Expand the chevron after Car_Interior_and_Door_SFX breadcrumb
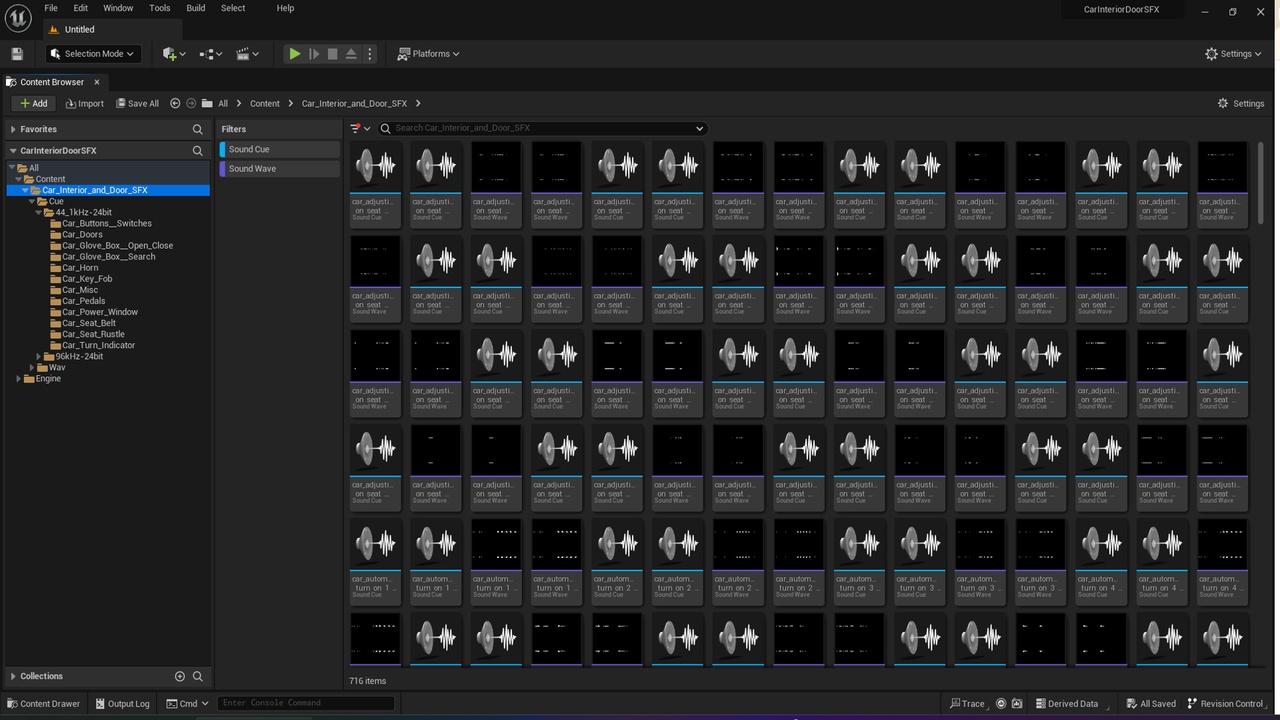The image size is (1280, 720). 418,103
